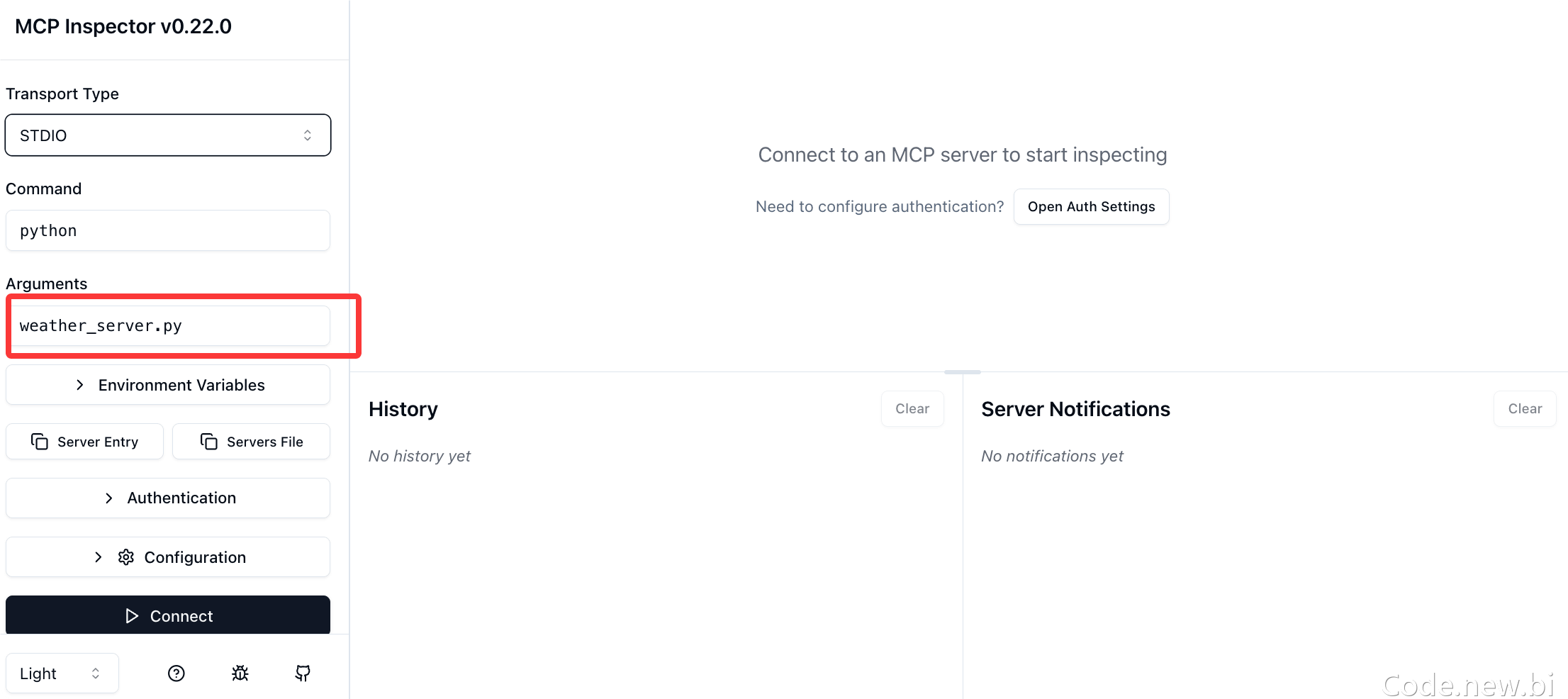Click the Configuration gear icon
This screenshot has width=1568, height=699.
tap(126, 557)
